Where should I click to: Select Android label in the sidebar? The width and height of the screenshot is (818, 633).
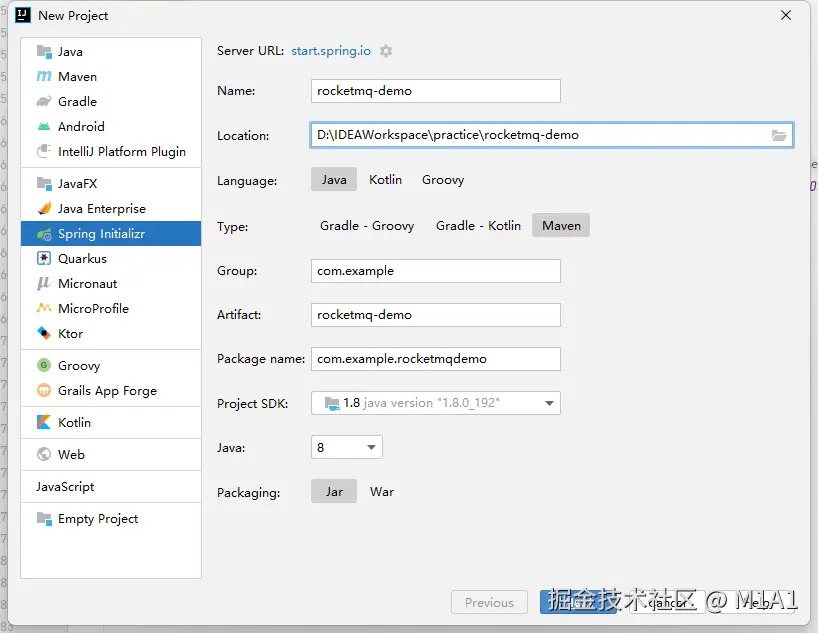coord(81,126)
